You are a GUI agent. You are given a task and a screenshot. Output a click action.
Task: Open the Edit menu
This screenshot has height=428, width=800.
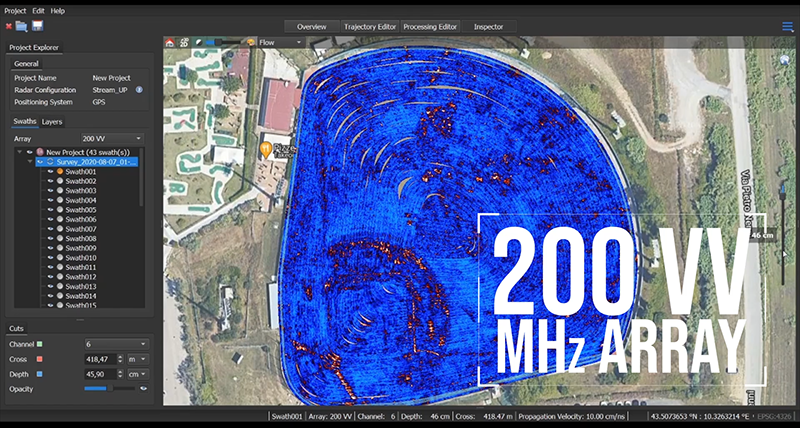tap(38, 11)
